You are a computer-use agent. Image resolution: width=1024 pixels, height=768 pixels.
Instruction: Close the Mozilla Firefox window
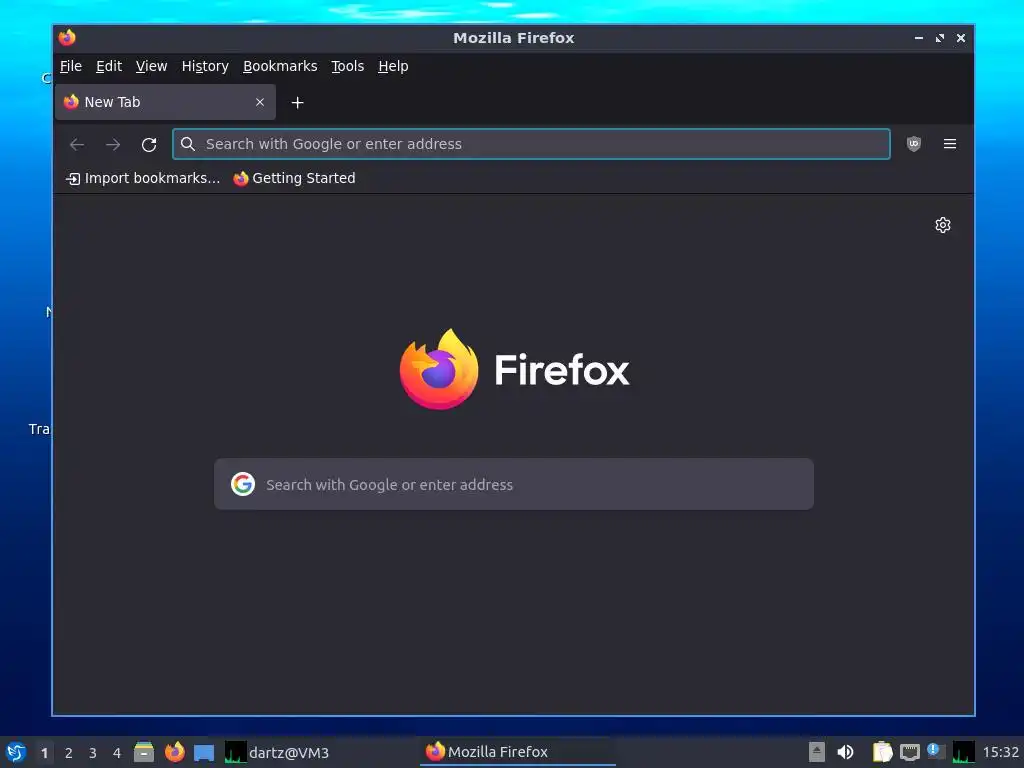(x=961, y=38)
